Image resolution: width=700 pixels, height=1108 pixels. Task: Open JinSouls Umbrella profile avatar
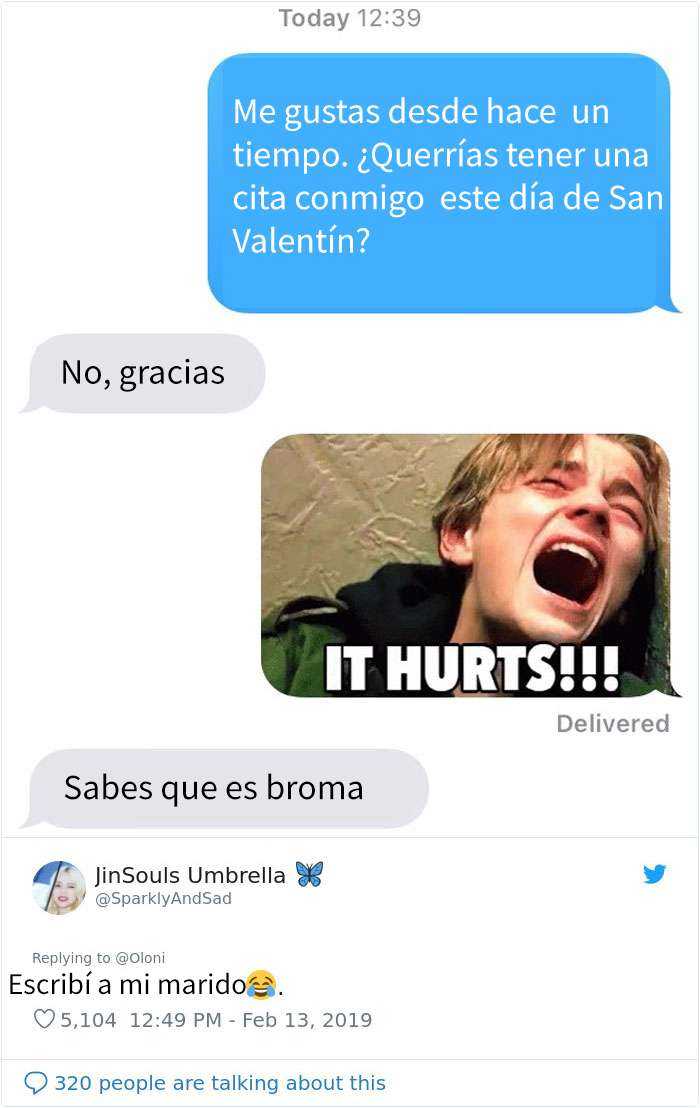(x=59, y=888)
